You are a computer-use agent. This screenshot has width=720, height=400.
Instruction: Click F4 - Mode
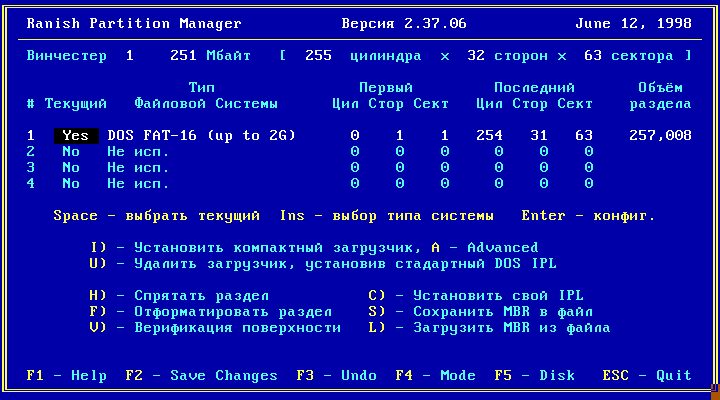435,376
